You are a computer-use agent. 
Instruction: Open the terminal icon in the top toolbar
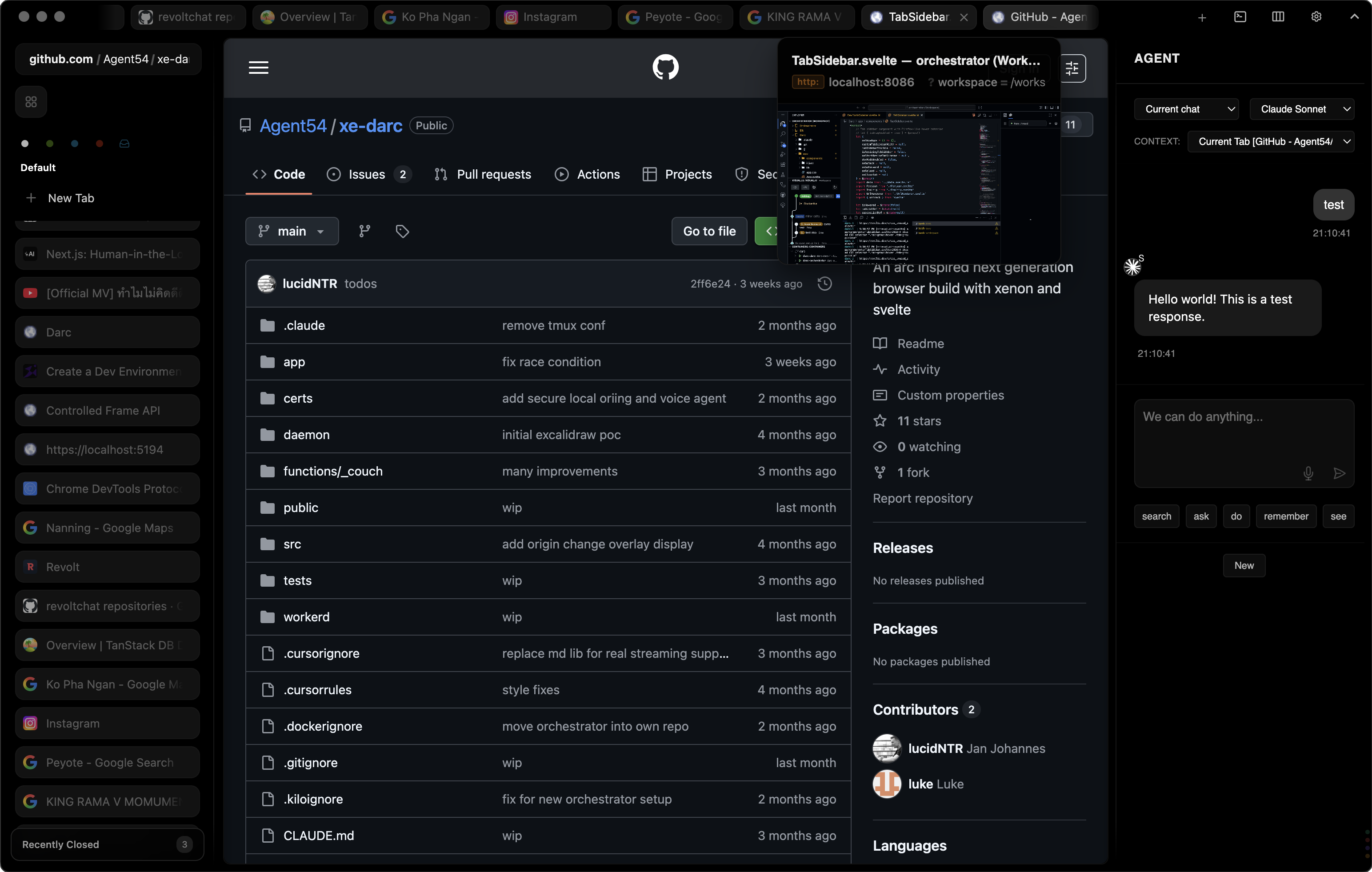click(x=1240, y=16)
